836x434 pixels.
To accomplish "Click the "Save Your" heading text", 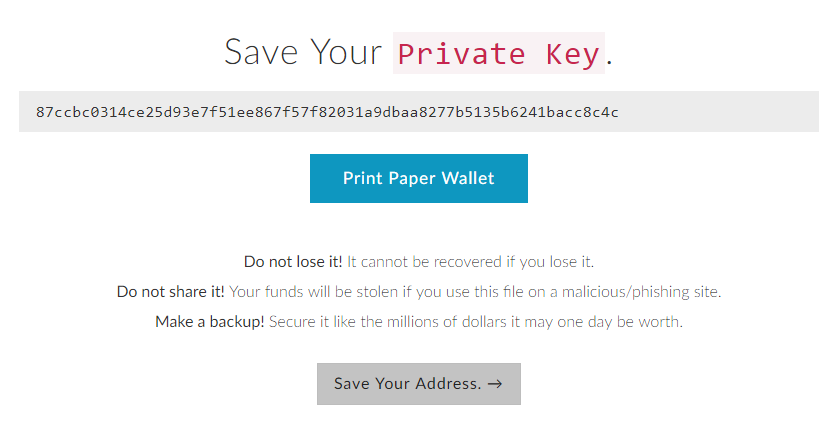I will [x=303, y=52].
